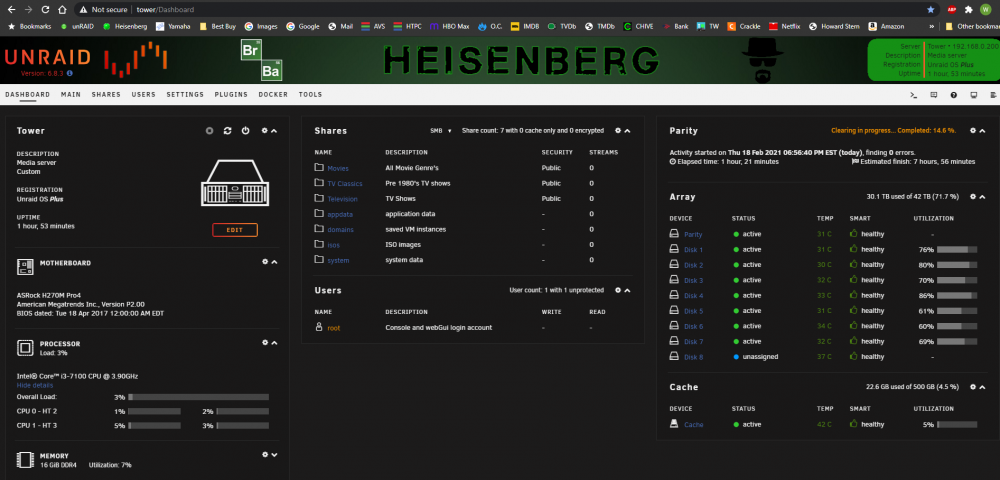This screenshot has height=480, width=1000.
Task: Collapse the Parity panel chevron
Action: pos(983,130)
